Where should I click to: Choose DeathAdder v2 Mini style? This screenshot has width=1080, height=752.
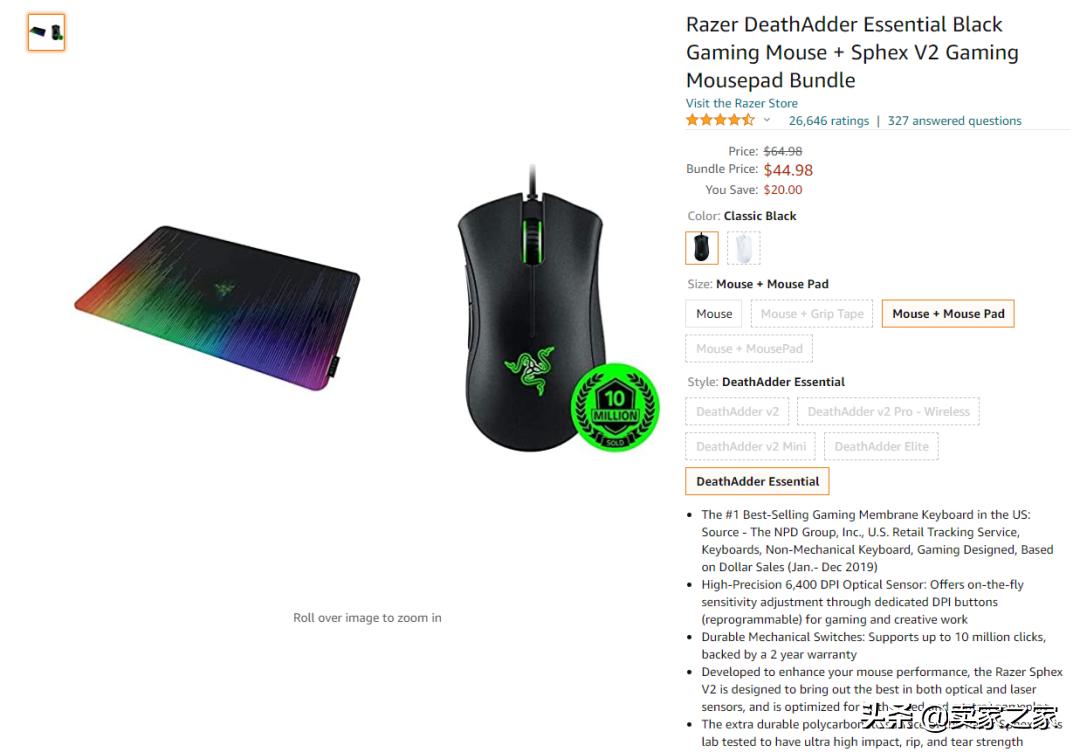751,446
